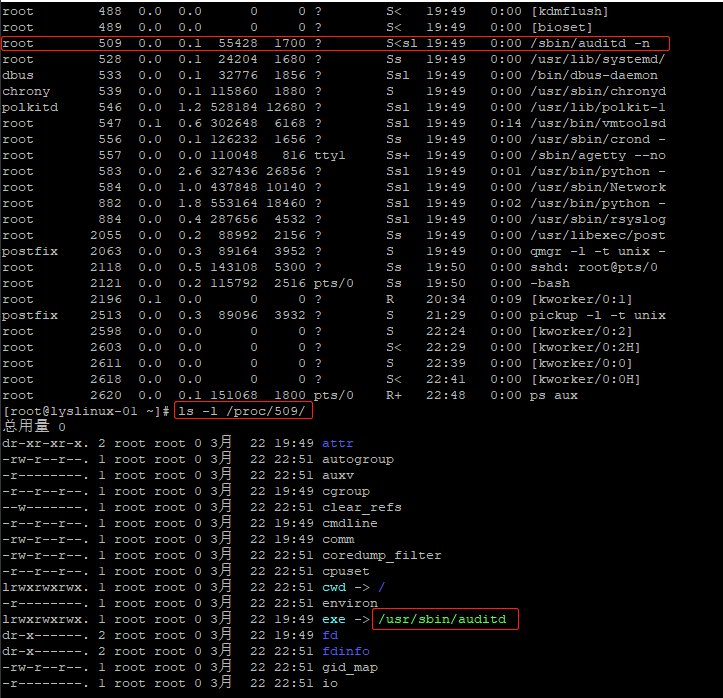Click the [kworker/0:2] process name

(581, 331)
